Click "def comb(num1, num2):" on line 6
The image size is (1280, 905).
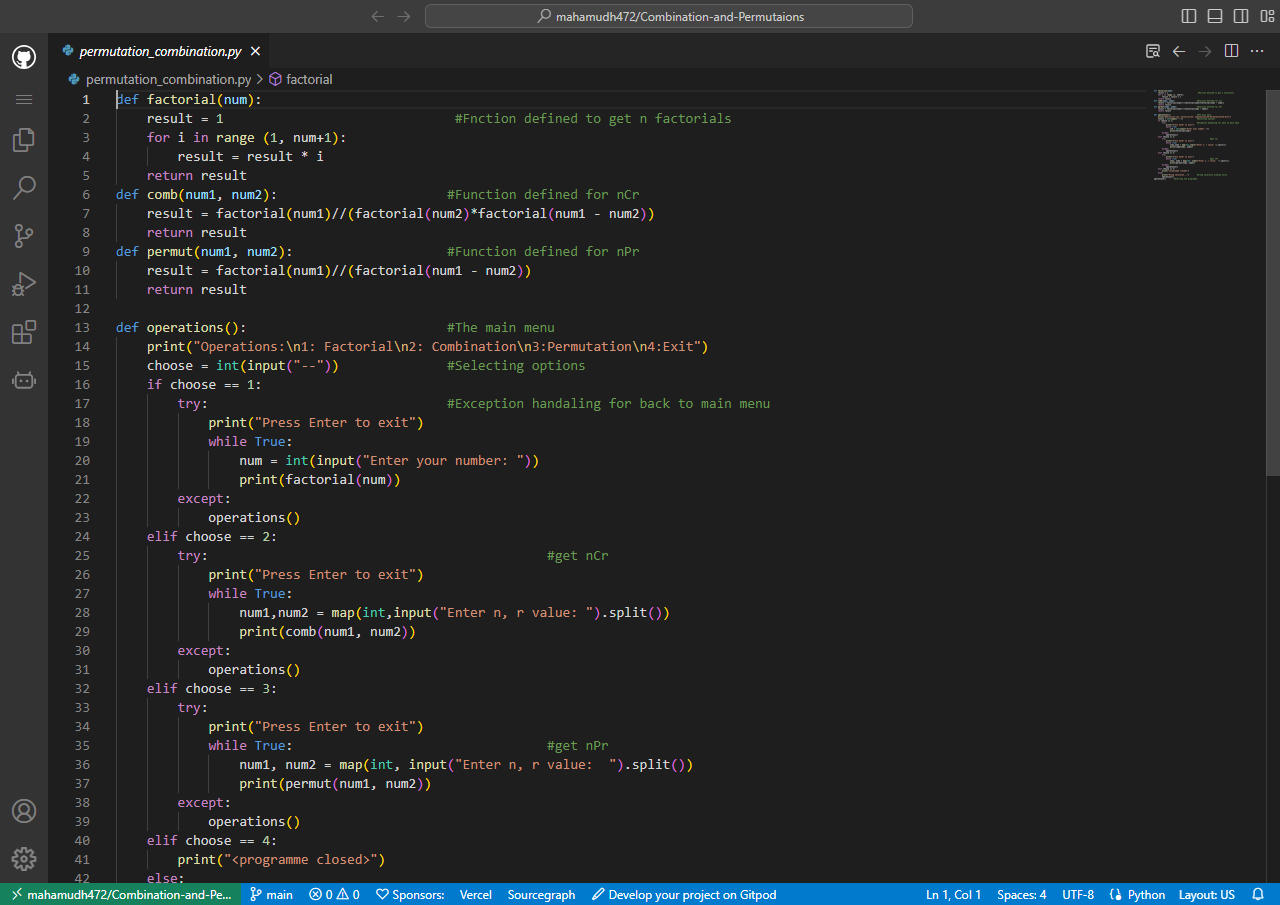pos(197,194)
